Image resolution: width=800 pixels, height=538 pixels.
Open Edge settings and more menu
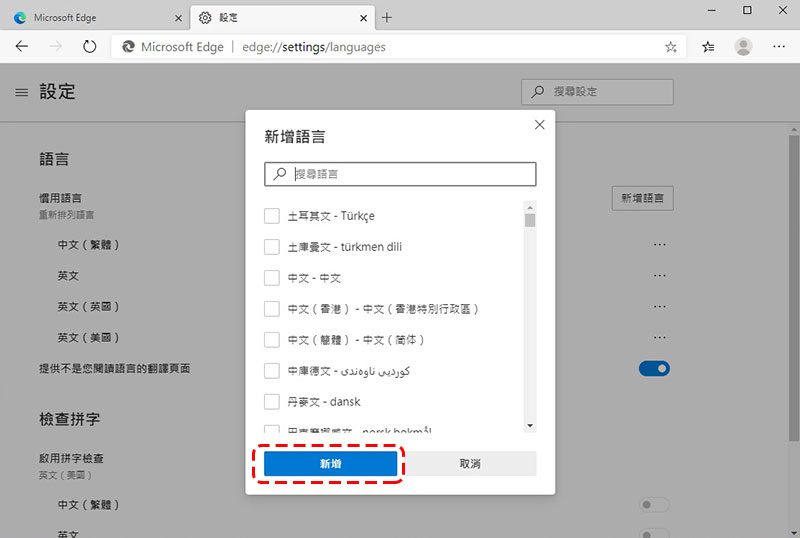pyautogui.click(x=779, y=46)
